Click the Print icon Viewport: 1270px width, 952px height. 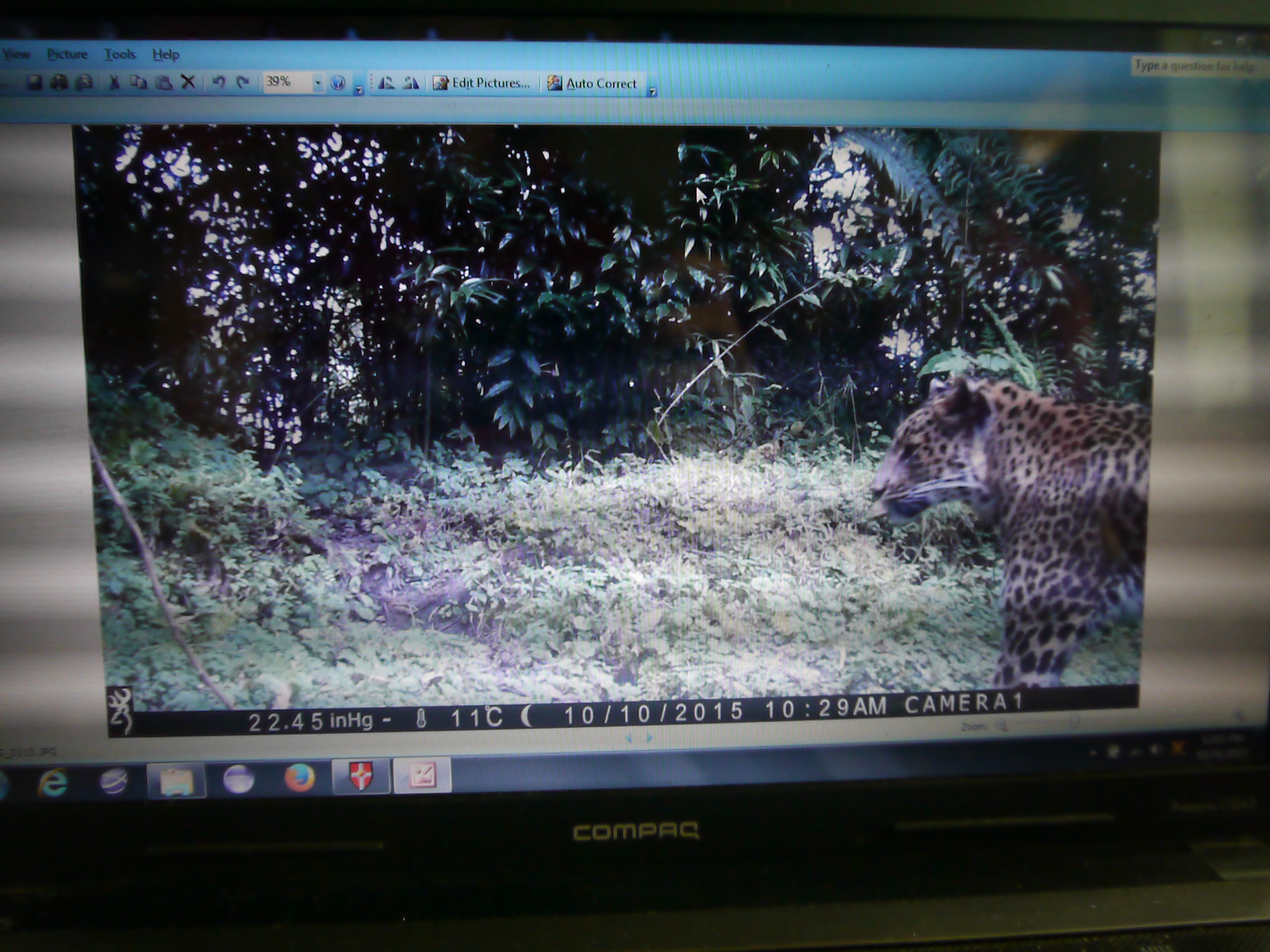[59, 83]
